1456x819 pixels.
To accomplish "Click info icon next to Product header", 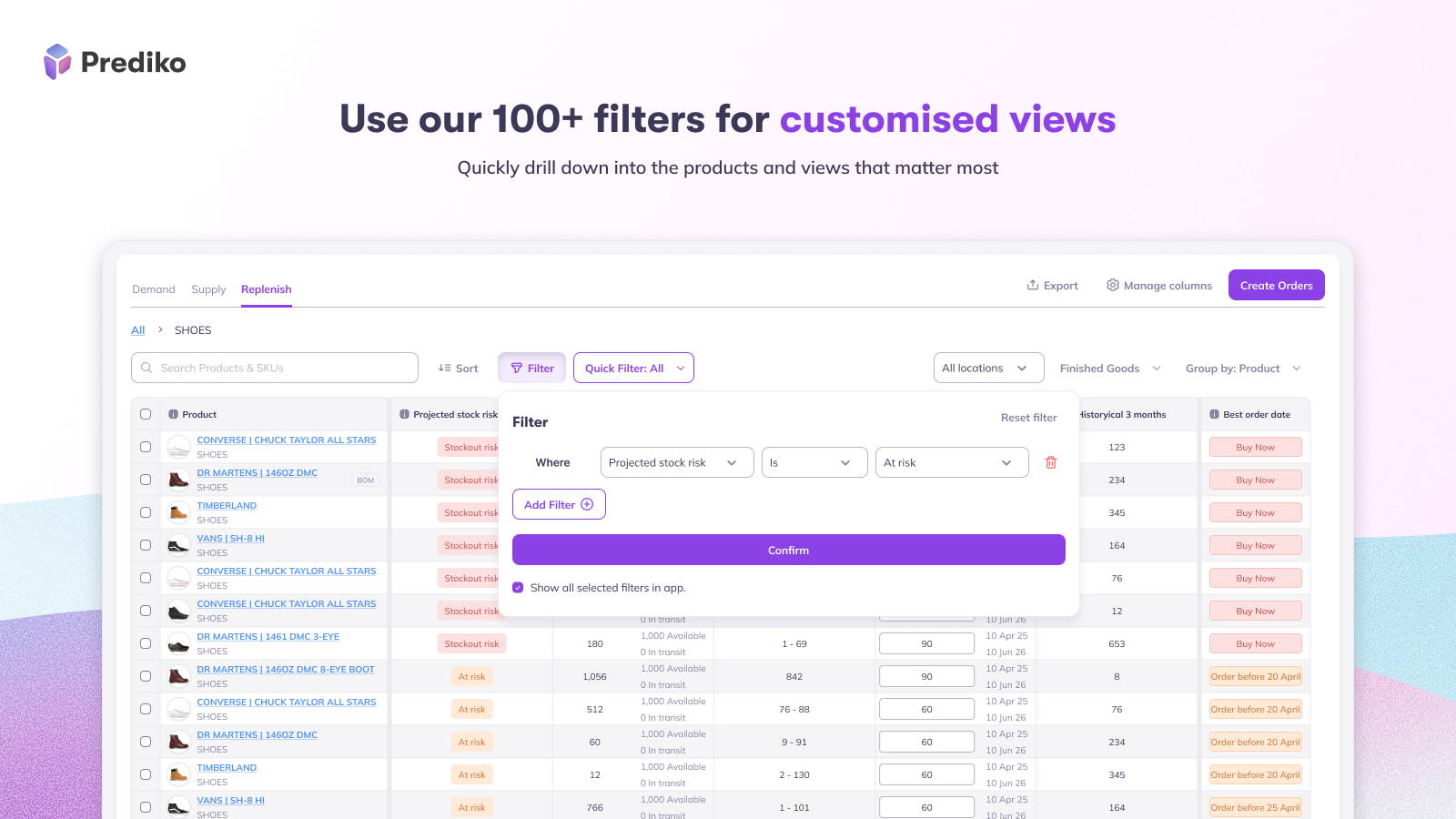I will coord(173,414).
